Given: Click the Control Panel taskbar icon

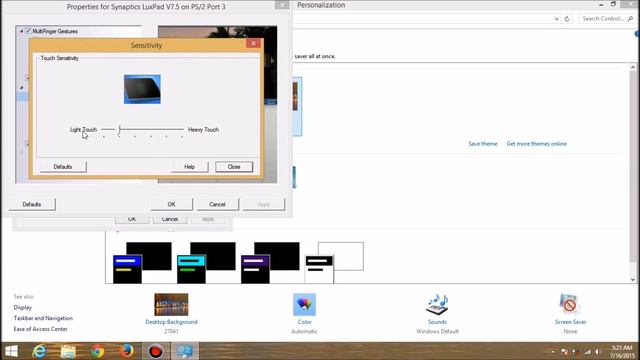Looking at the screenshot, I should point(184,351).
